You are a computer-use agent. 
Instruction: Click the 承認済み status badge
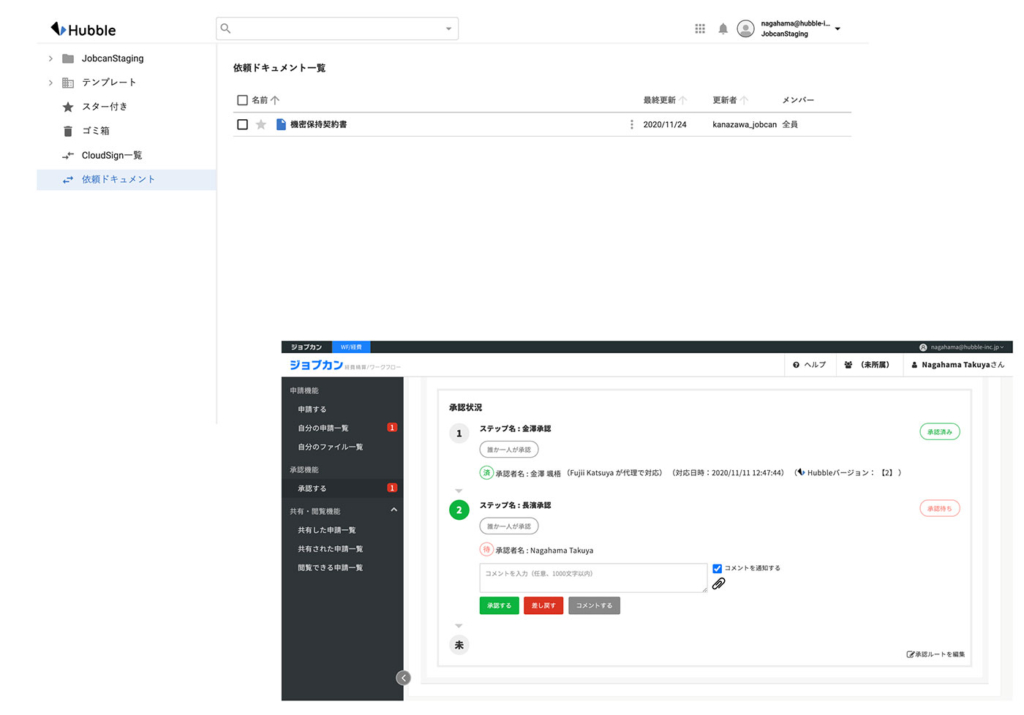940,432
